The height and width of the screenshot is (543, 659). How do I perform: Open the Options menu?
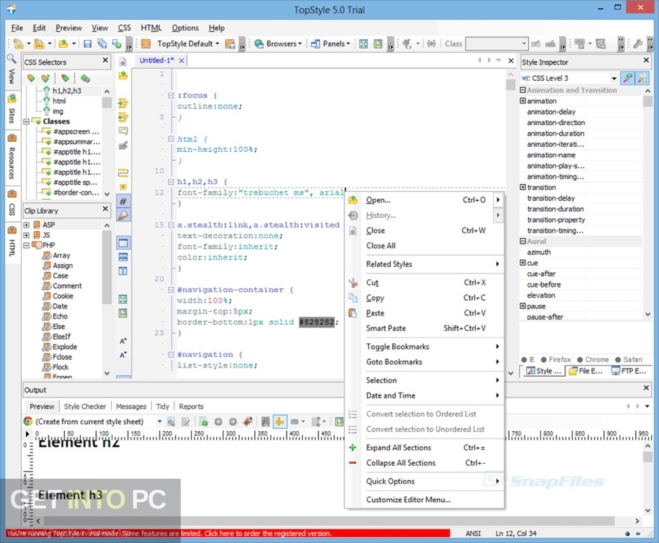coord(185,28)
